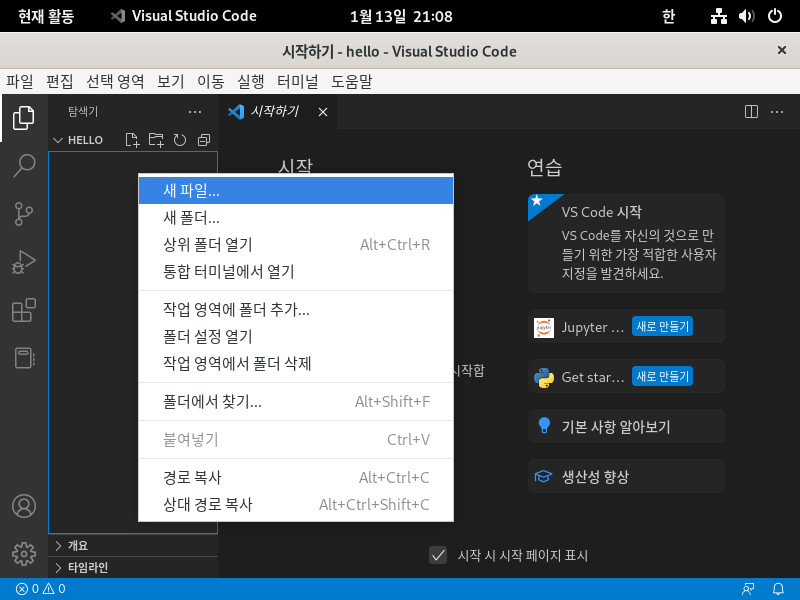Viewport: 800px width, 600px height.
Task: Collapse all folders in explorer icon
Action: tap(204, 140)
